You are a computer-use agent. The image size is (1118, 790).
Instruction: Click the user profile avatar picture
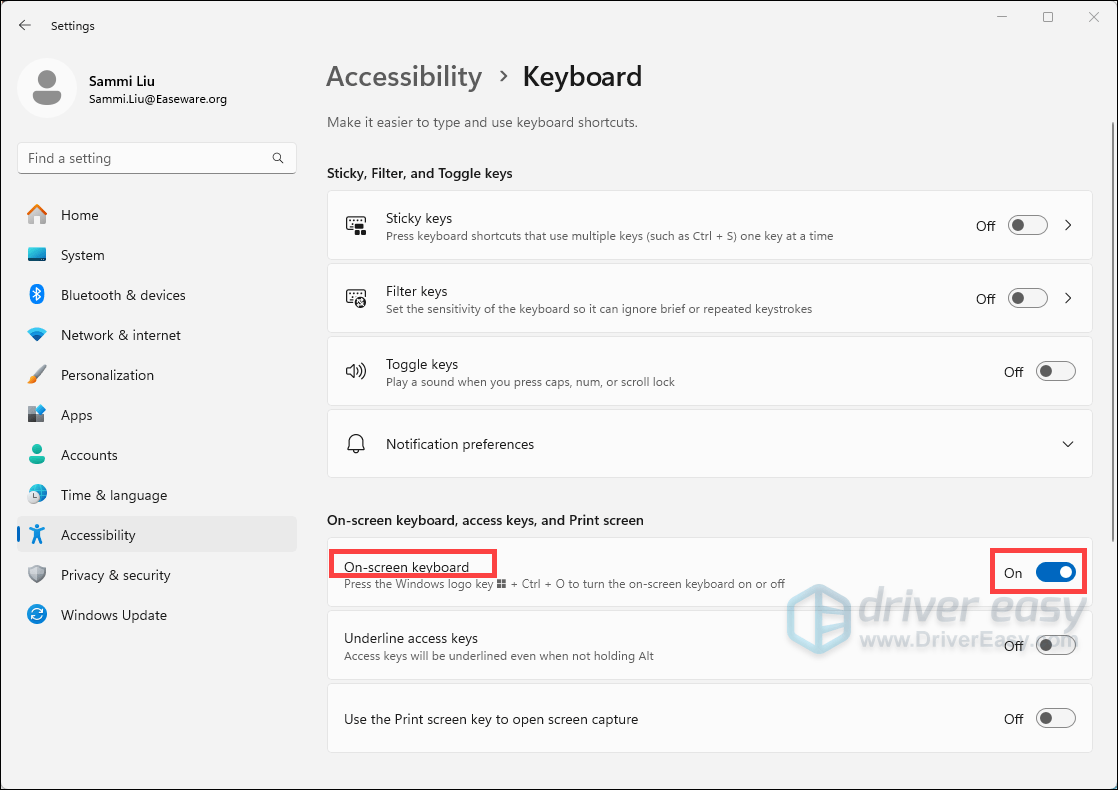pos(46,88)
